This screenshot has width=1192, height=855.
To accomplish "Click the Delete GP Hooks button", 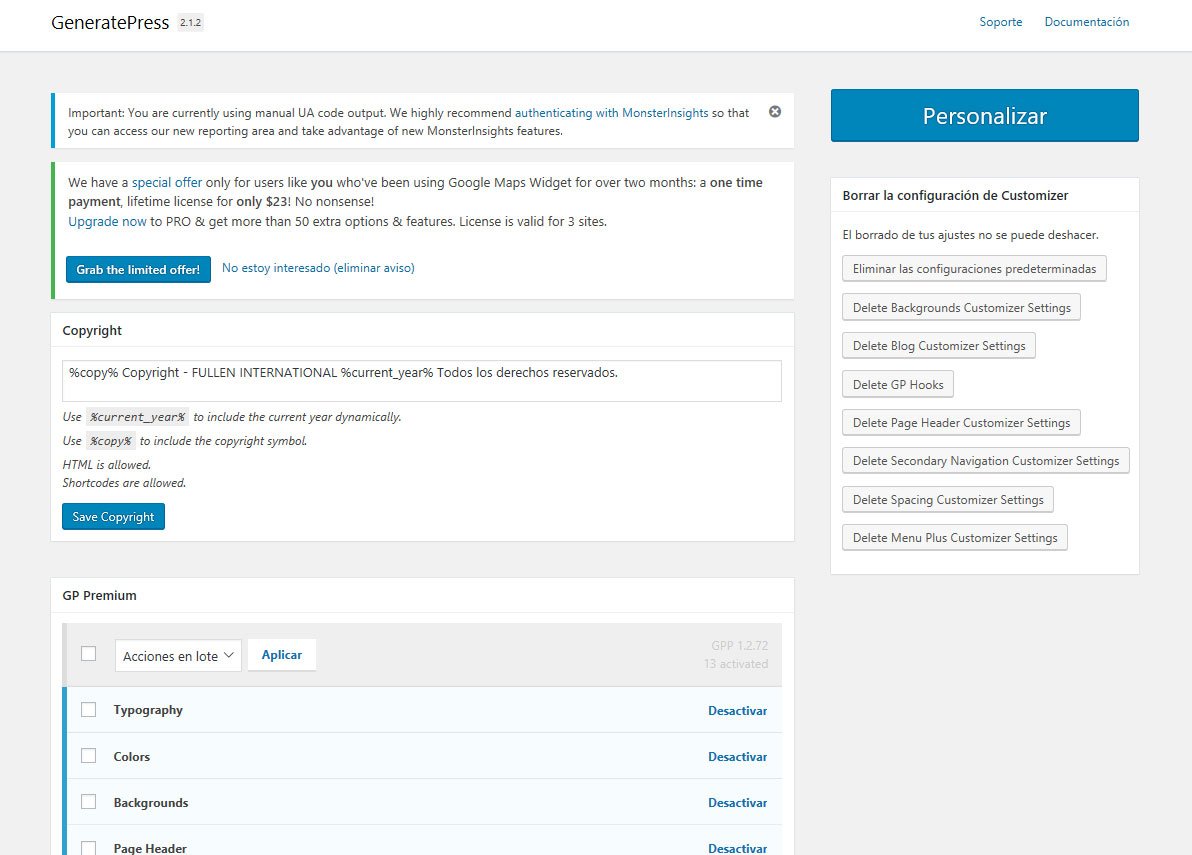I will [x=898, y=385].
